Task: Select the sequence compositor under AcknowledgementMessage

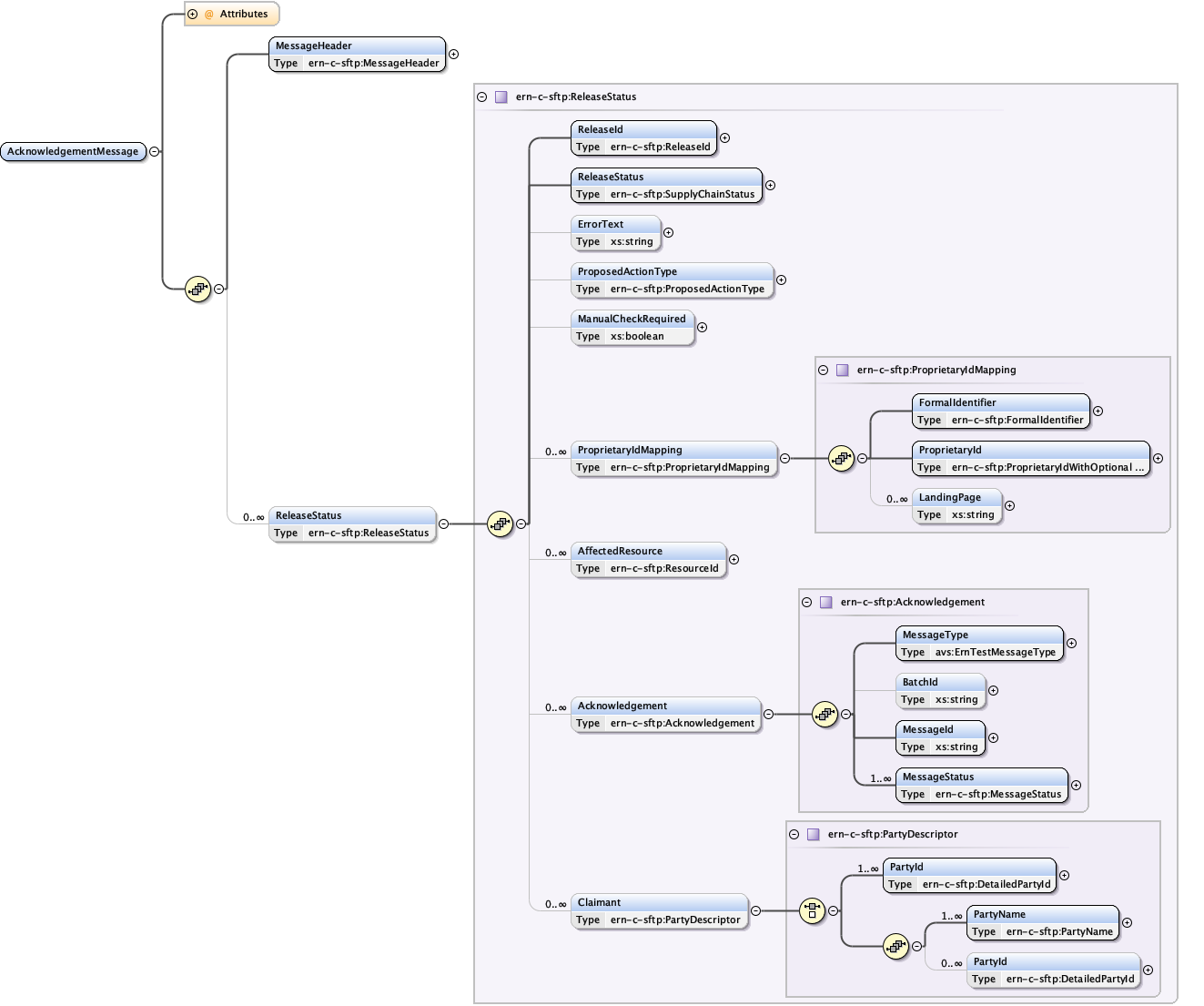Action: coord(197,290)
